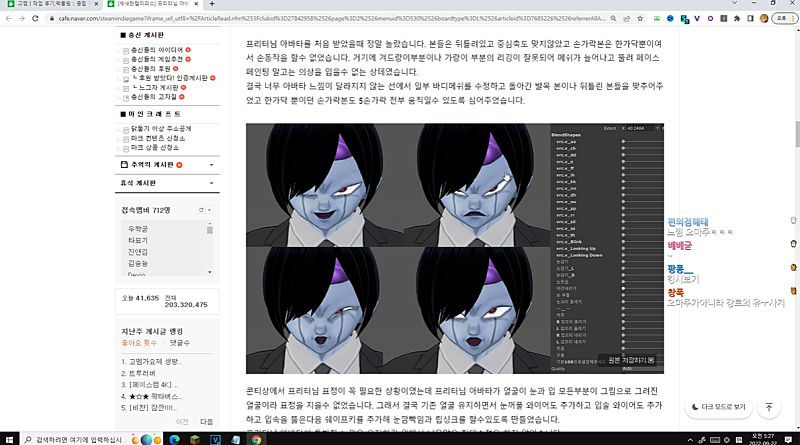Click 다음 in weekly ranking list
Viewport: 800px width, 445px height.
tap(206, 421)
